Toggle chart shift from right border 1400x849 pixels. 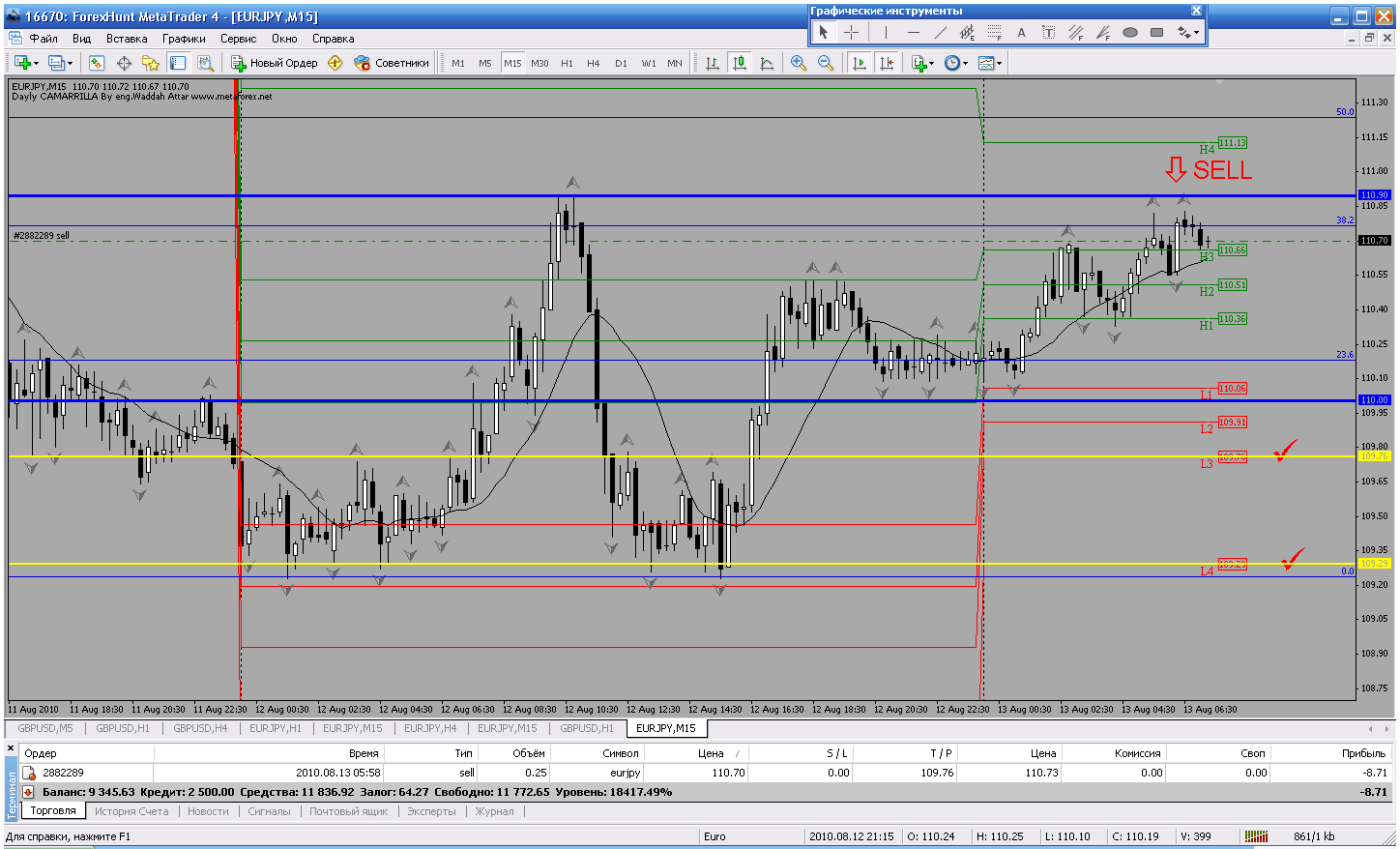coord(886,63)
